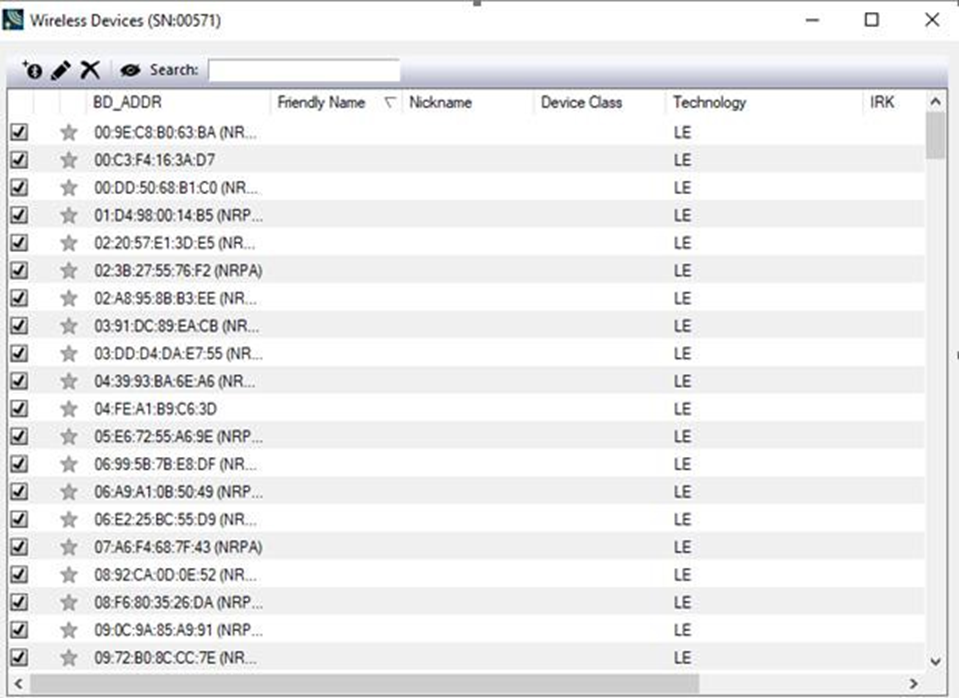
Task: Sort by the Friendly Name column header
Action: point(336,102)
